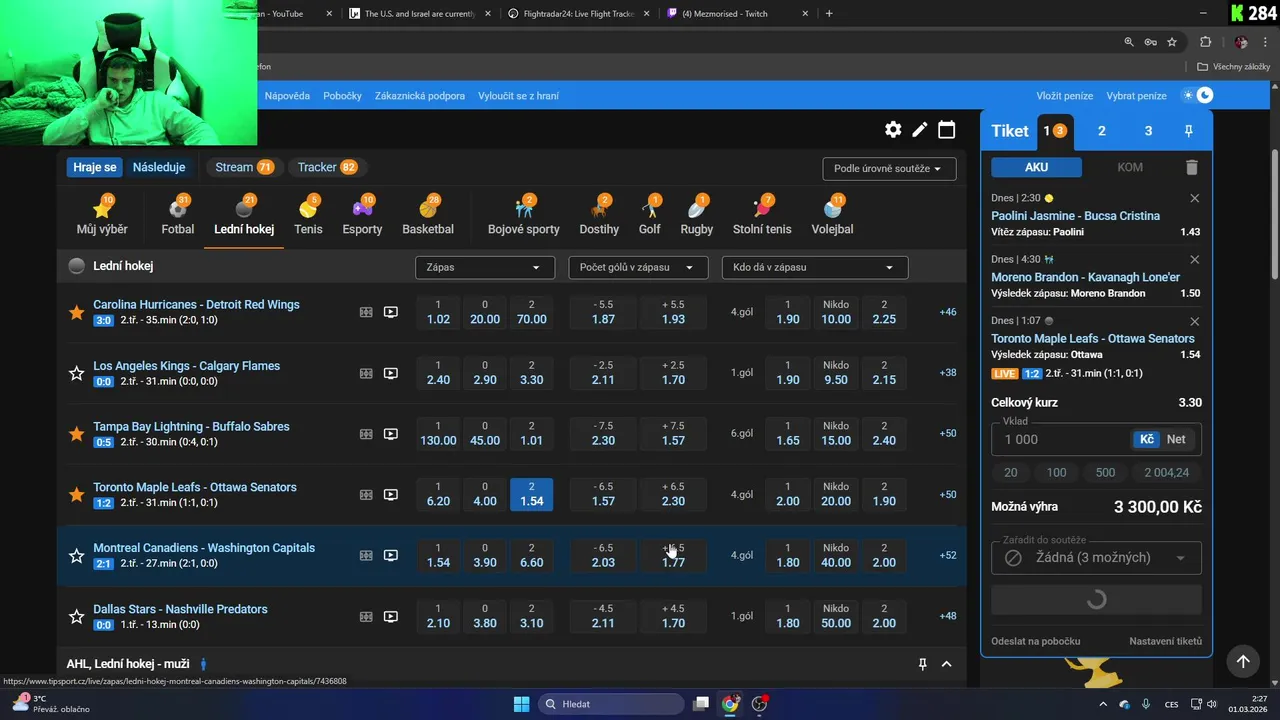This screenshot has height=720, width=1280.
Task: Collapse the AHL Lední hokej section
Action: pos(946,664)
